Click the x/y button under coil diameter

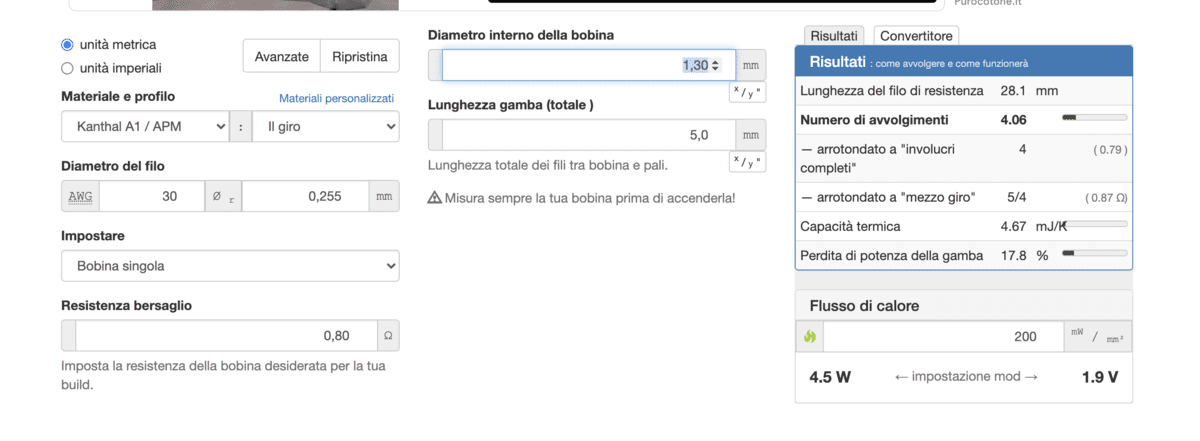point(747,92)
